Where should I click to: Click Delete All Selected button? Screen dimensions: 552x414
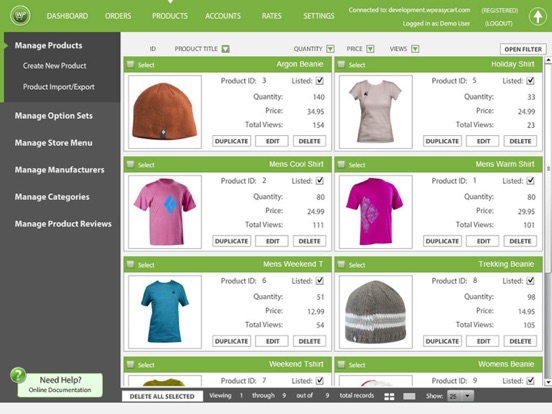(162, 396)
